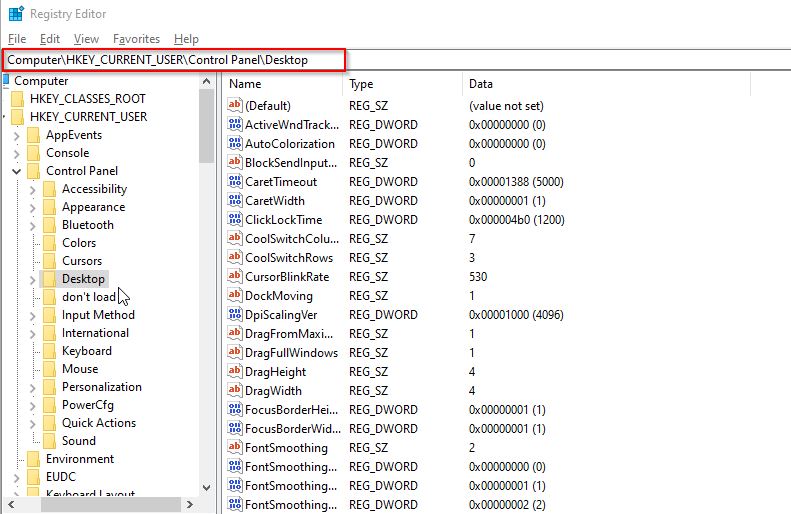Click the AutoColorization DWORD value icon
The width and height of the screenshot is (791, 514).
coord(235,143)
